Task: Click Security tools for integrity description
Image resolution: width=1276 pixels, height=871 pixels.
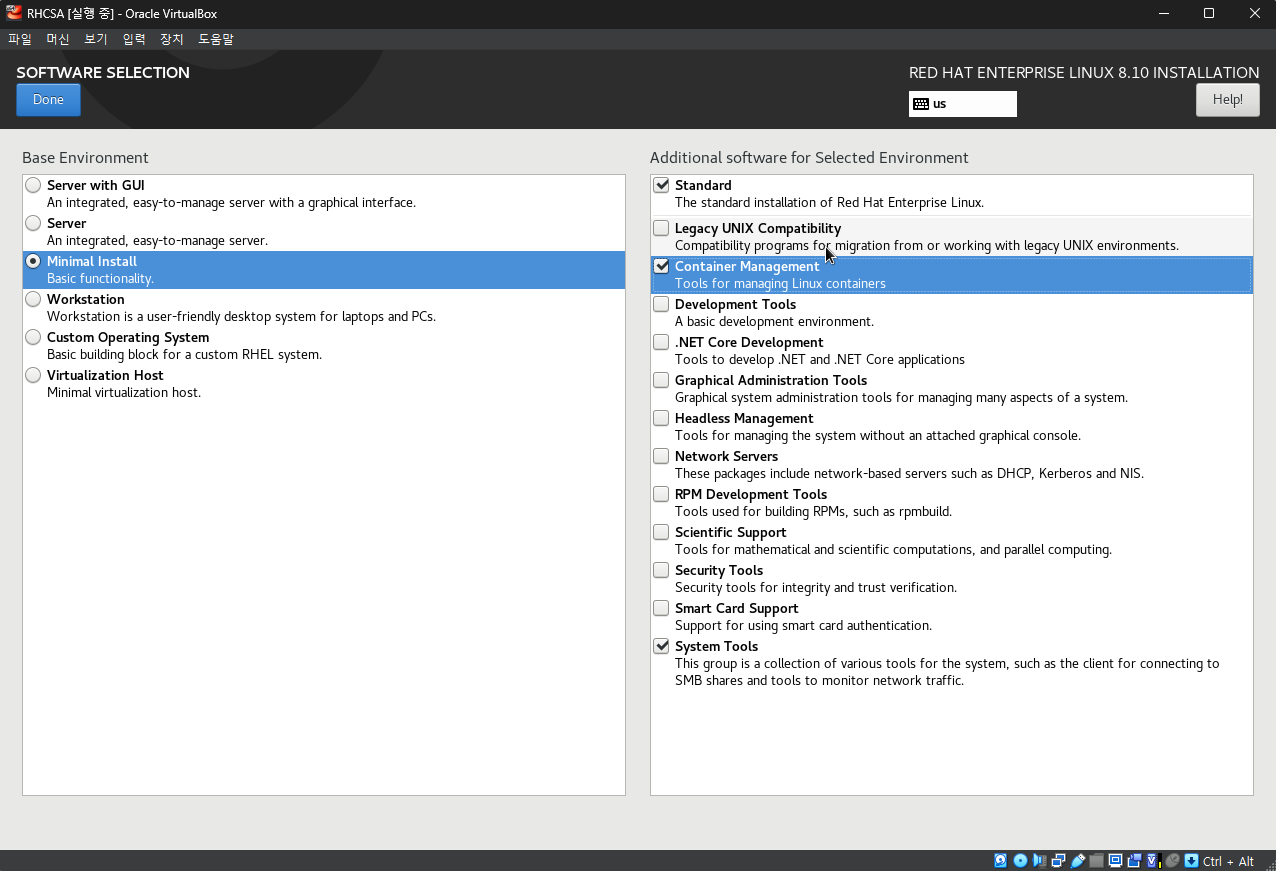Action: (816, 588)
